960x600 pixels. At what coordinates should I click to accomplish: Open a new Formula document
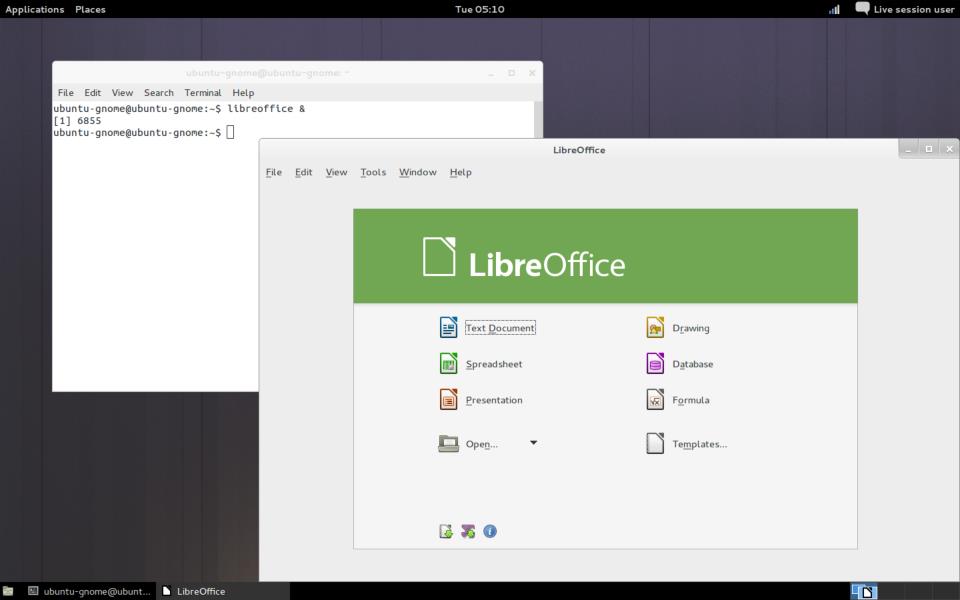point(678,400)
